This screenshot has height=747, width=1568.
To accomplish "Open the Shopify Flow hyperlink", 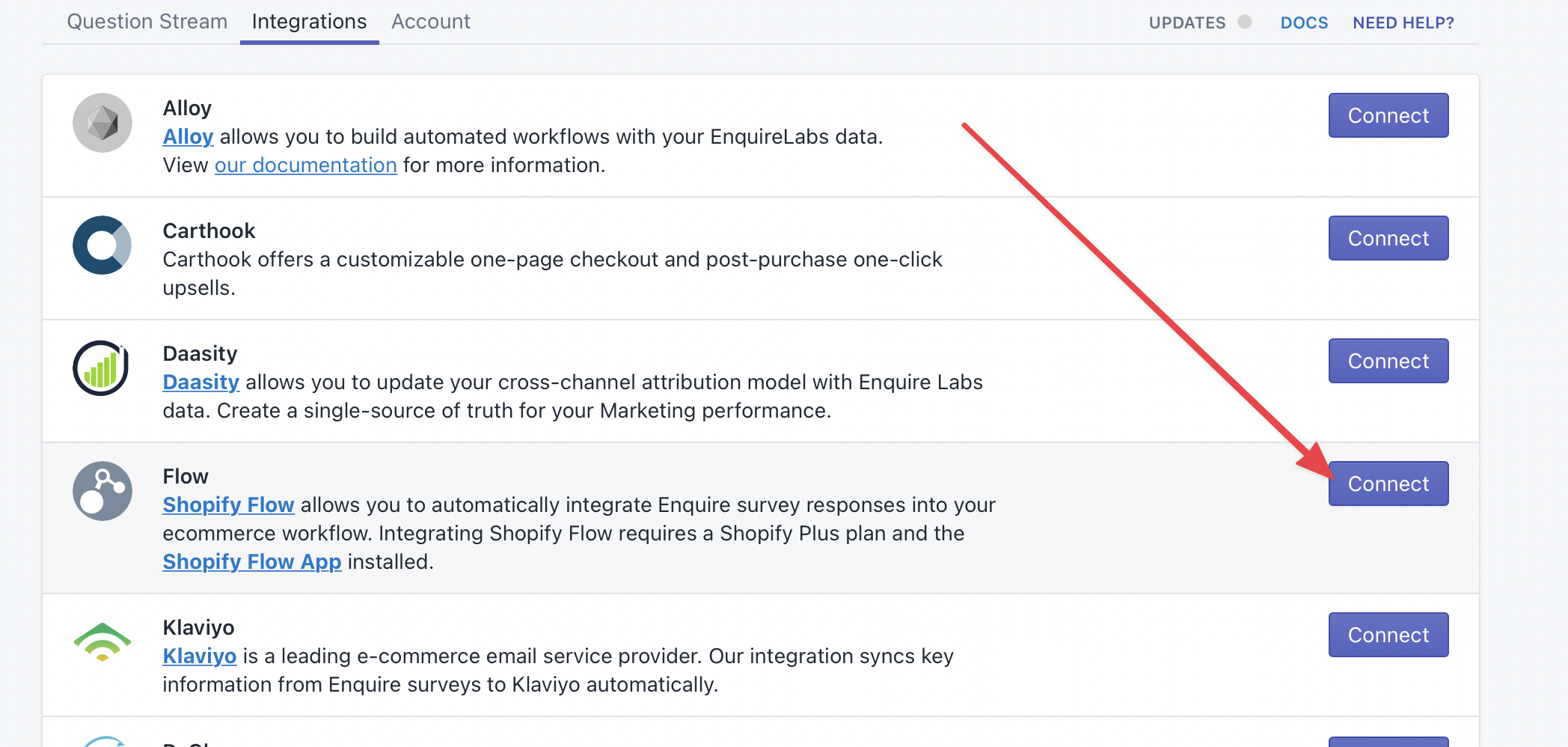I will pyautogui.click(x=228, y=505).
